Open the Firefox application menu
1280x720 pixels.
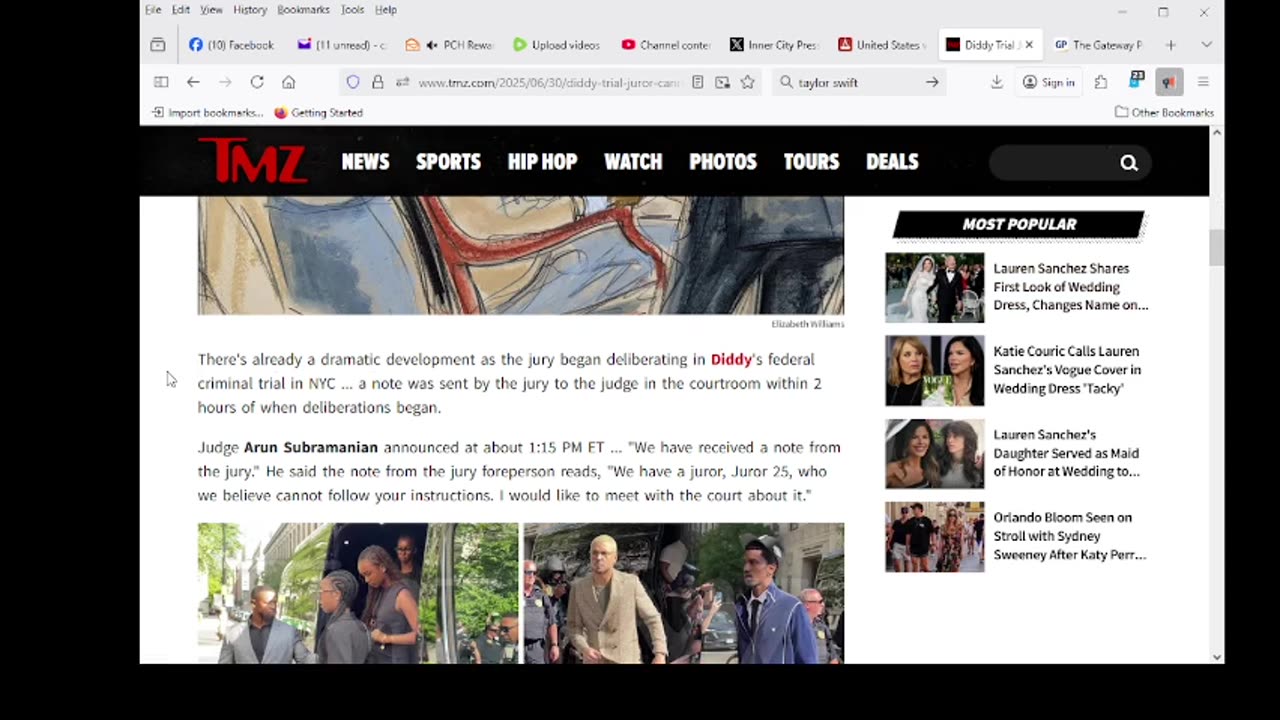1203,82
